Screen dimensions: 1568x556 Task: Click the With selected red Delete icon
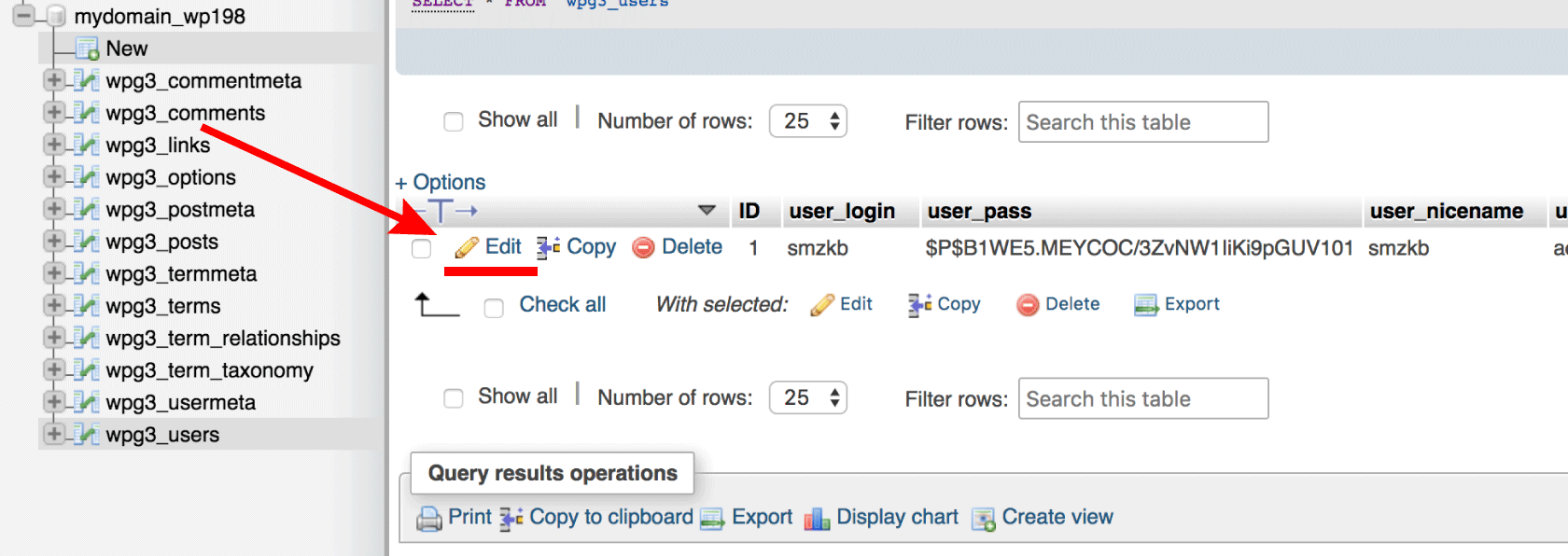[1028, 305]
